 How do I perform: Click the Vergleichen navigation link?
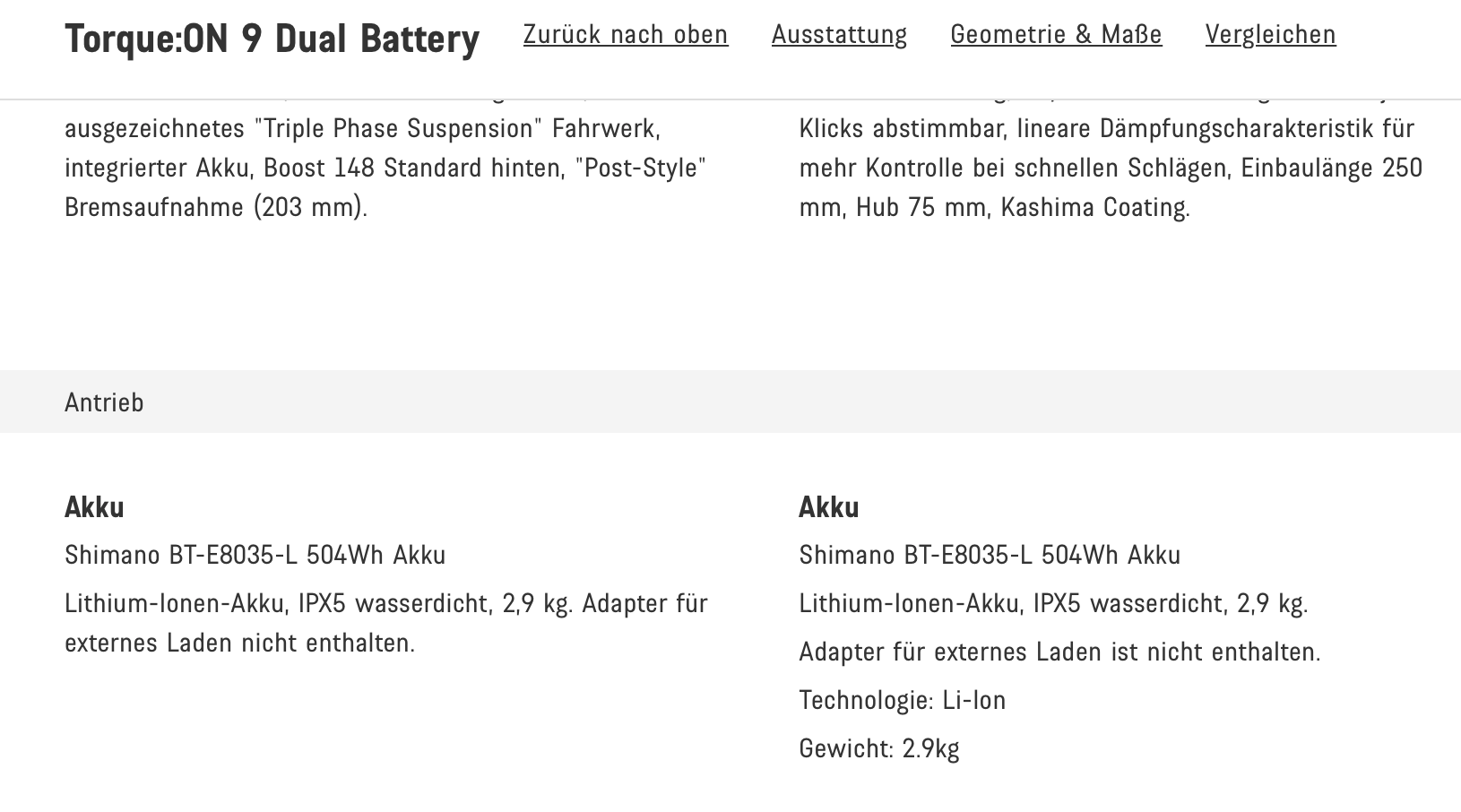coord(1270,35)
